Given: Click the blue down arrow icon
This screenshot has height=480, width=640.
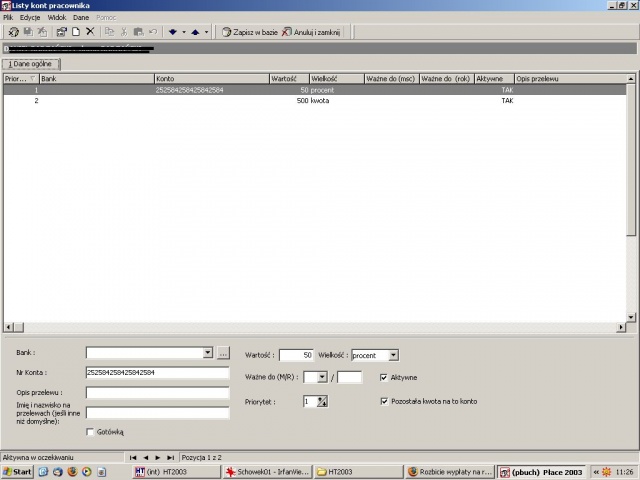Looking at the screenshot, I should 173,32.
